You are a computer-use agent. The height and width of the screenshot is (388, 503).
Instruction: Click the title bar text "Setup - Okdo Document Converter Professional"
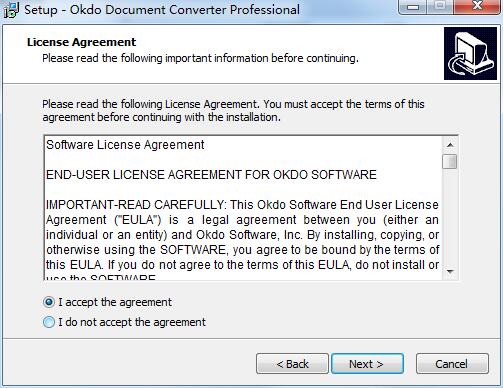tap(162, 10)
